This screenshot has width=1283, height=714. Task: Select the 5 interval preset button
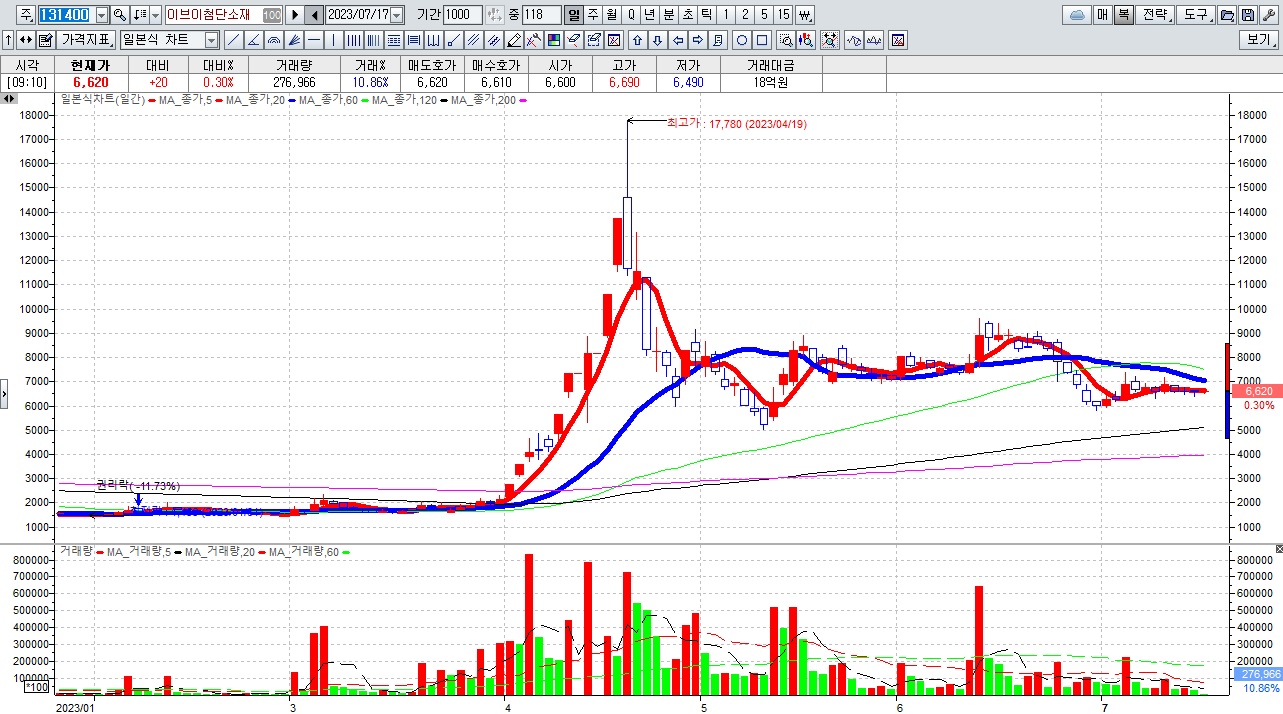pyautogui.click(x=764, y=15)
